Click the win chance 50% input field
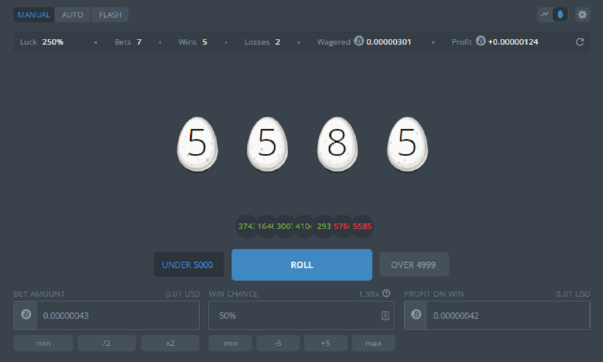This screenshot has width=603, height=362. pyautogui.click(x=302, y=315)
